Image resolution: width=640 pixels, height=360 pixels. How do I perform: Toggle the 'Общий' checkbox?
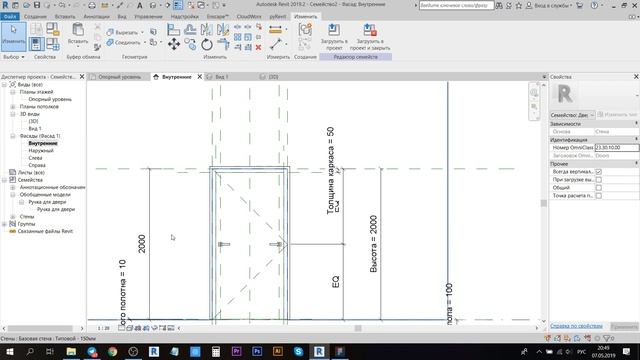[x=598, y=188]
